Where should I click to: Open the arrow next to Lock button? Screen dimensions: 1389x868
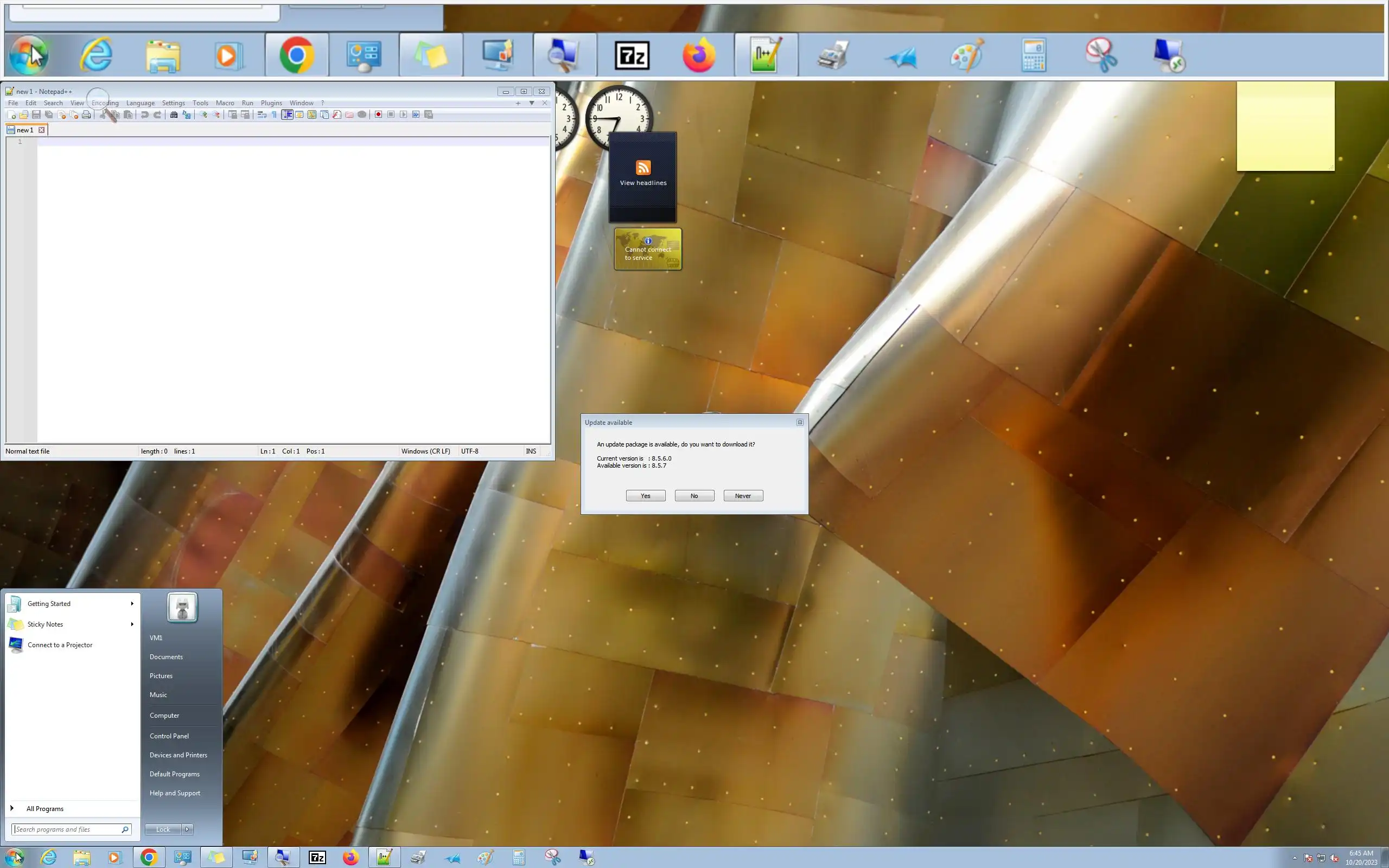click(187, 829)
